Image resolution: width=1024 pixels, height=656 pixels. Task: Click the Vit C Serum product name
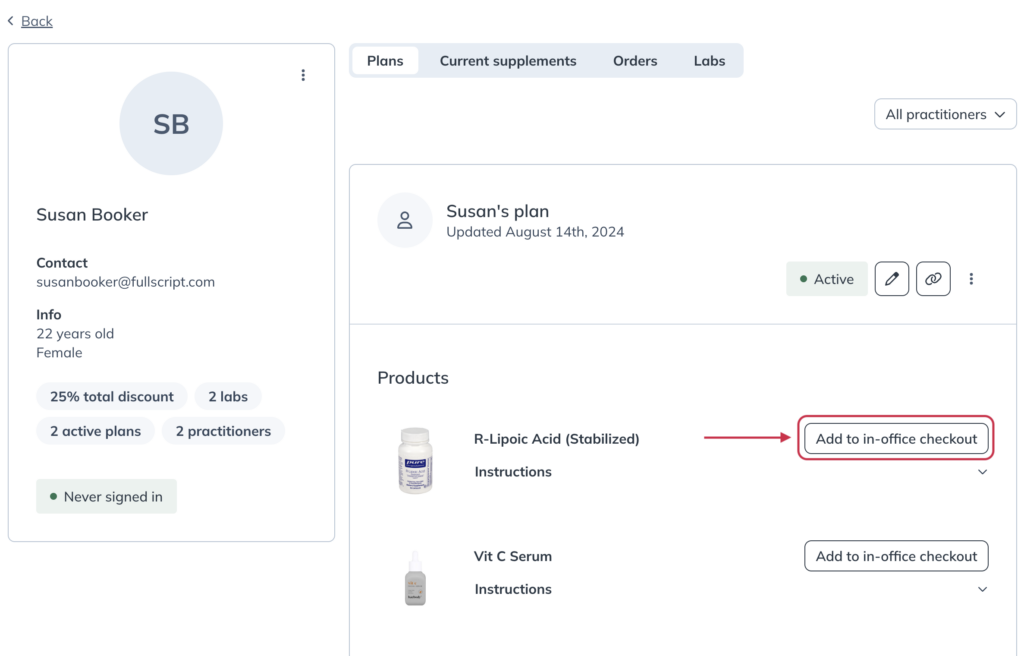(x=513, y=557)
